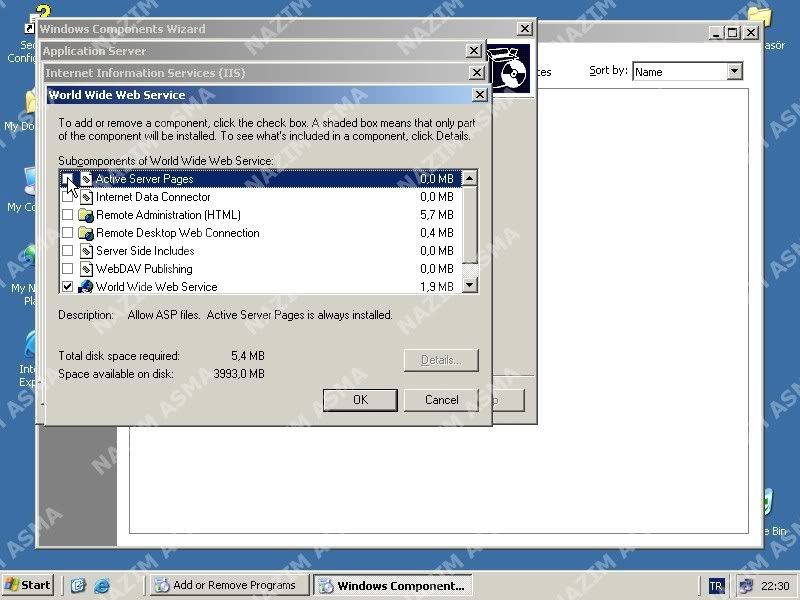Select the WebDAV Publishing label
Image resolution: width=800 pixels, height=600 pixels.
tap(144, 269)
